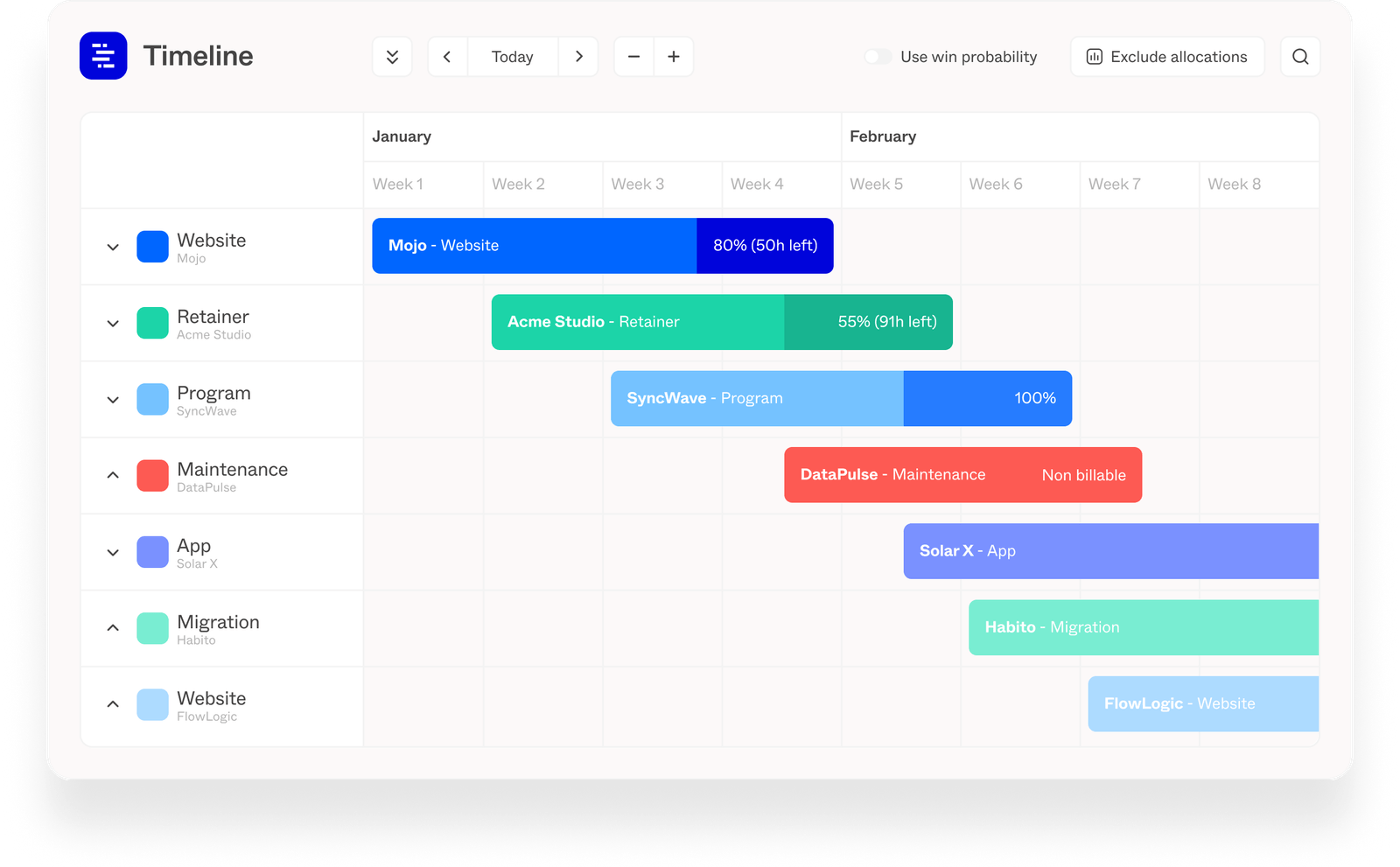1400x867 pixels.
Task: Click the Today button
Action: click(x=513, y=56)
